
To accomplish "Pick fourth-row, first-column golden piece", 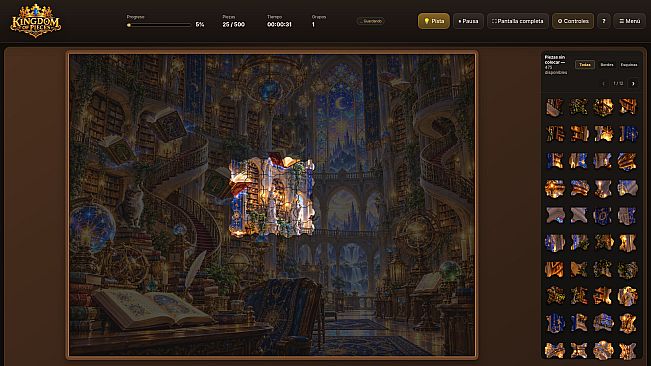I will (555, 188).
